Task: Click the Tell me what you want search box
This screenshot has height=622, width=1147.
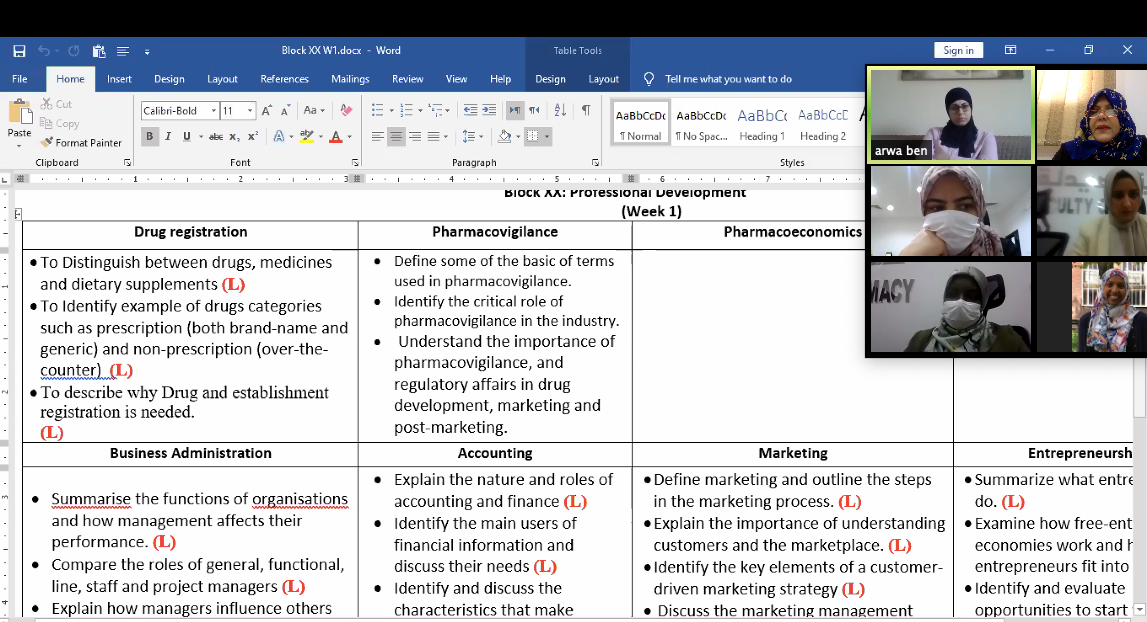Action: coord(728,79)
